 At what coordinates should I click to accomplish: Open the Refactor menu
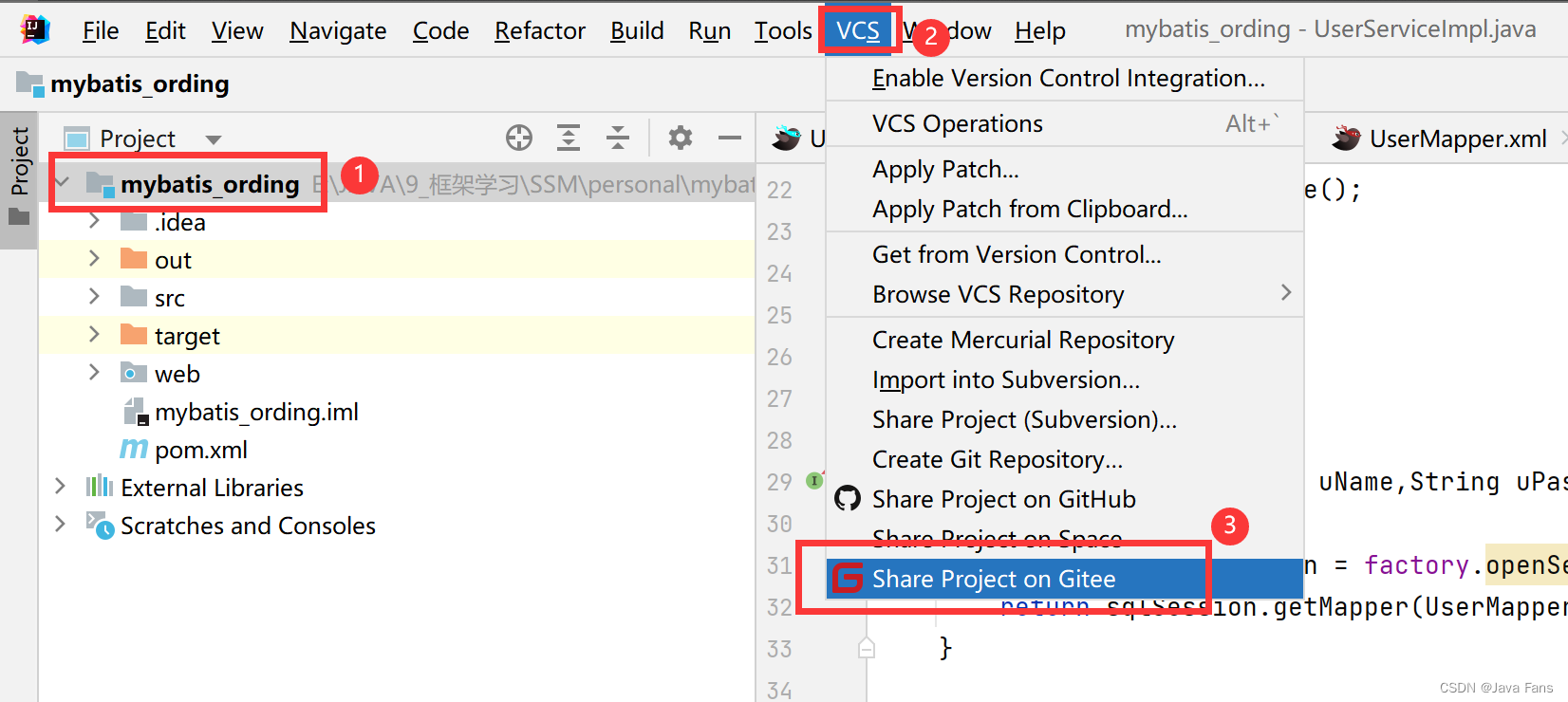539,31
